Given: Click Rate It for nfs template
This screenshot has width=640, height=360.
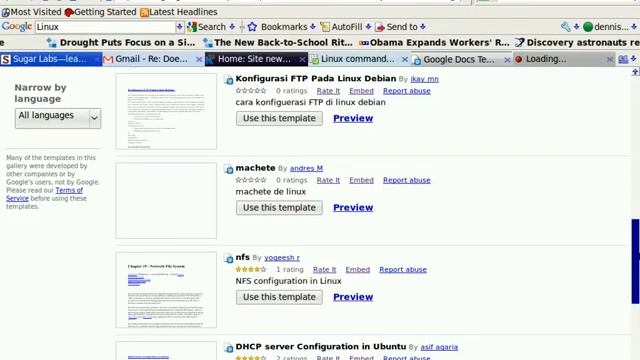Looking at the screenshot, I should [x=324, y=270].
